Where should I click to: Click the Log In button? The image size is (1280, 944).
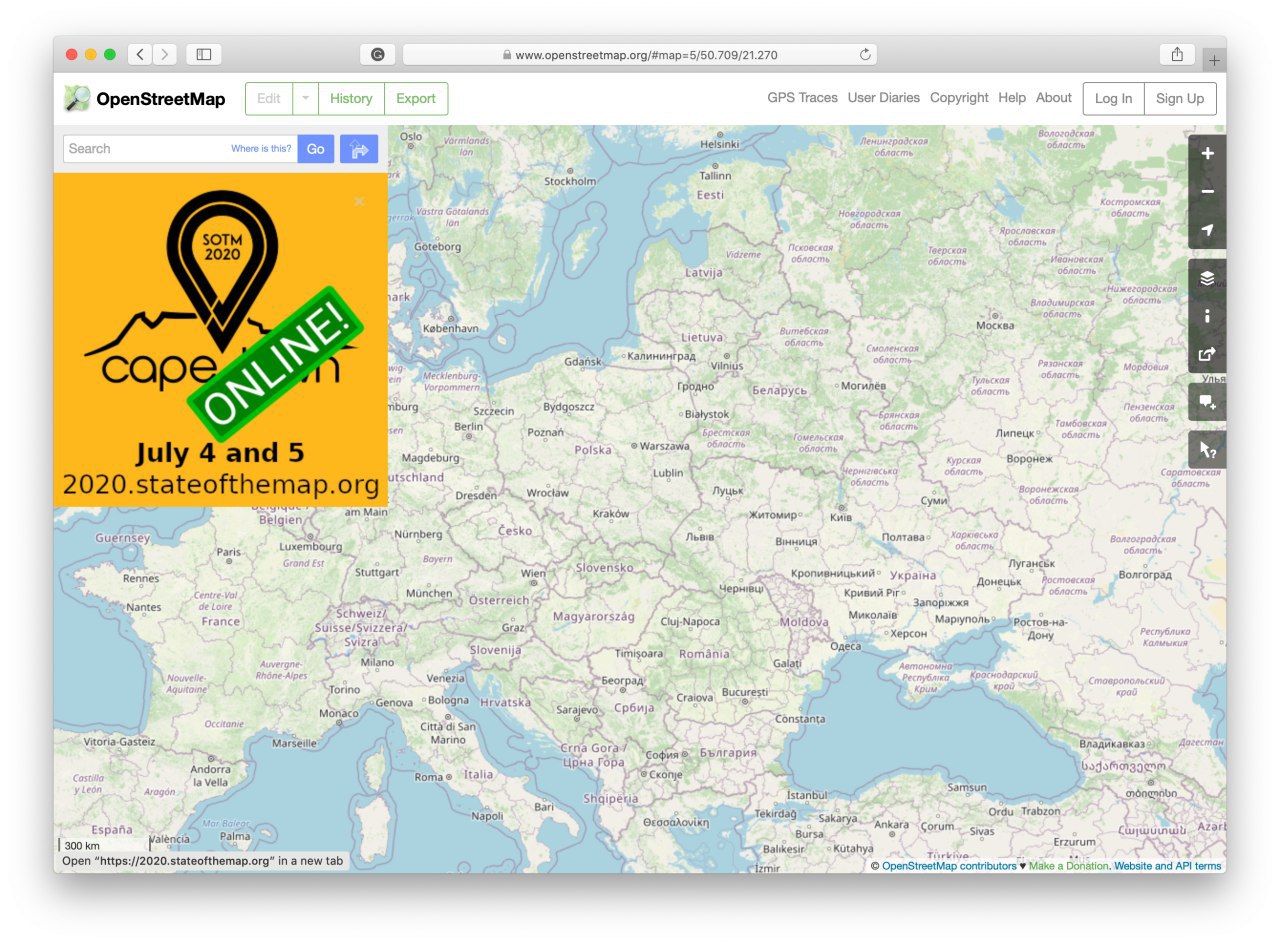pyautogui.click(x=1114, y=98)
